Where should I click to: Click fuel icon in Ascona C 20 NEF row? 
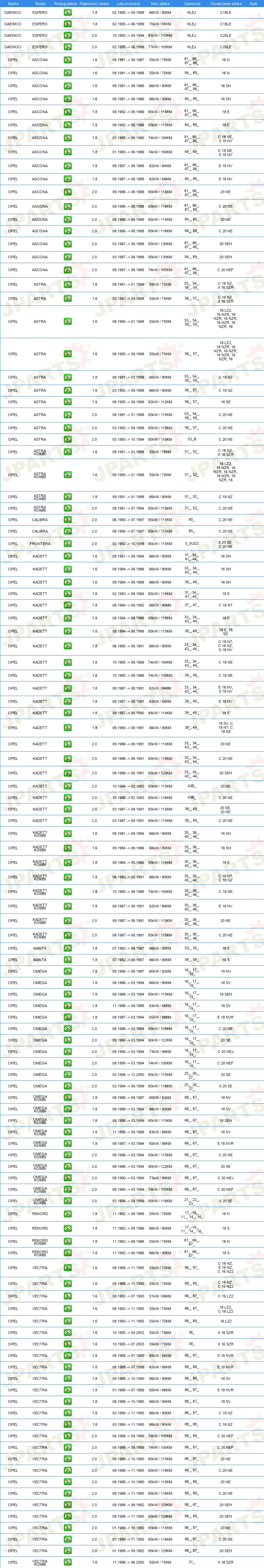point(68,269)
